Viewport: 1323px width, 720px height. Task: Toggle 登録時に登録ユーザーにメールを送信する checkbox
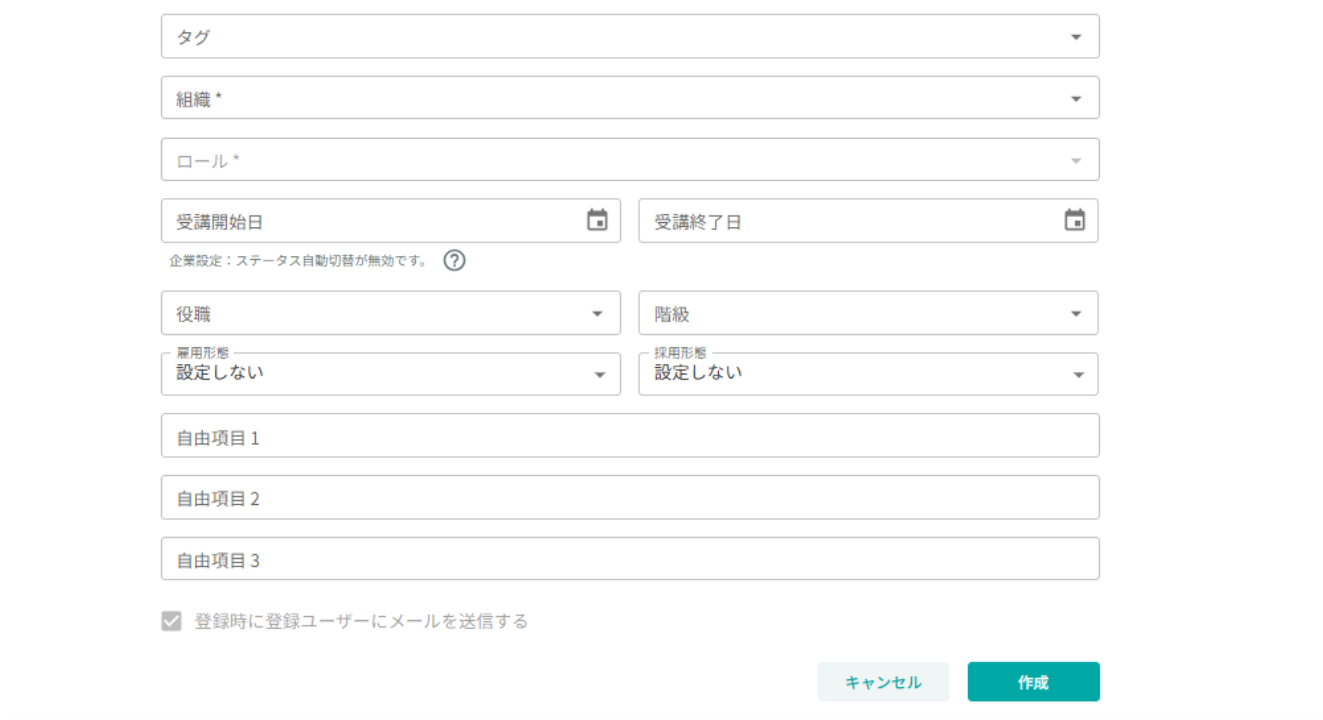[x=172, y=621]
